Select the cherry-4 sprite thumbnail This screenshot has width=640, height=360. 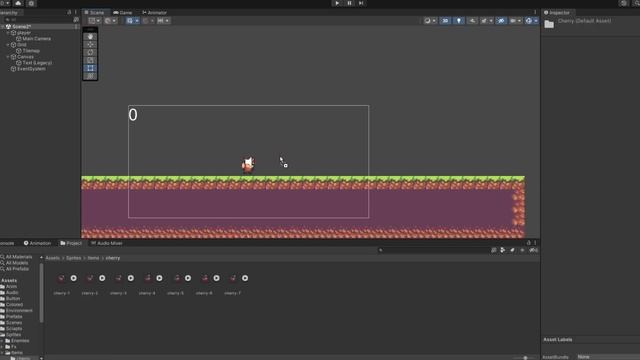pos(147,278)
